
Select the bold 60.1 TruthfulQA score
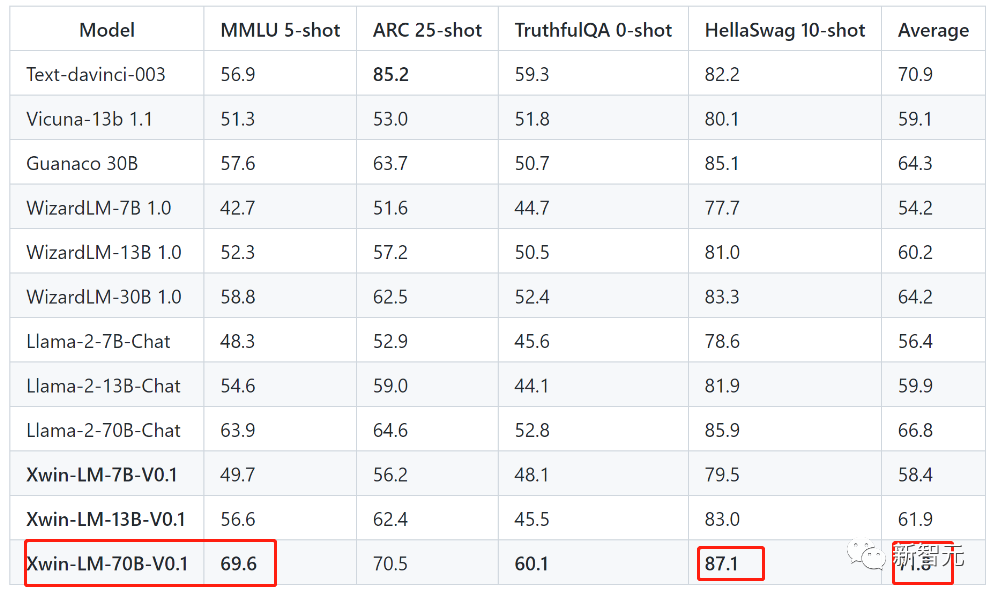coord(532,563)
